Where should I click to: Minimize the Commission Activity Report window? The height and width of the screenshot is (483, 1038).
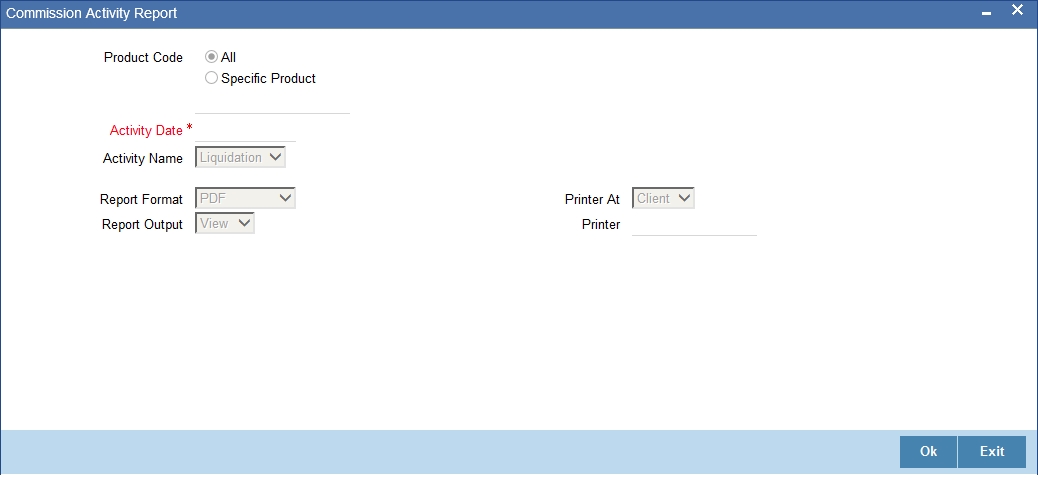pyautogui.click(x=986, y=14)
